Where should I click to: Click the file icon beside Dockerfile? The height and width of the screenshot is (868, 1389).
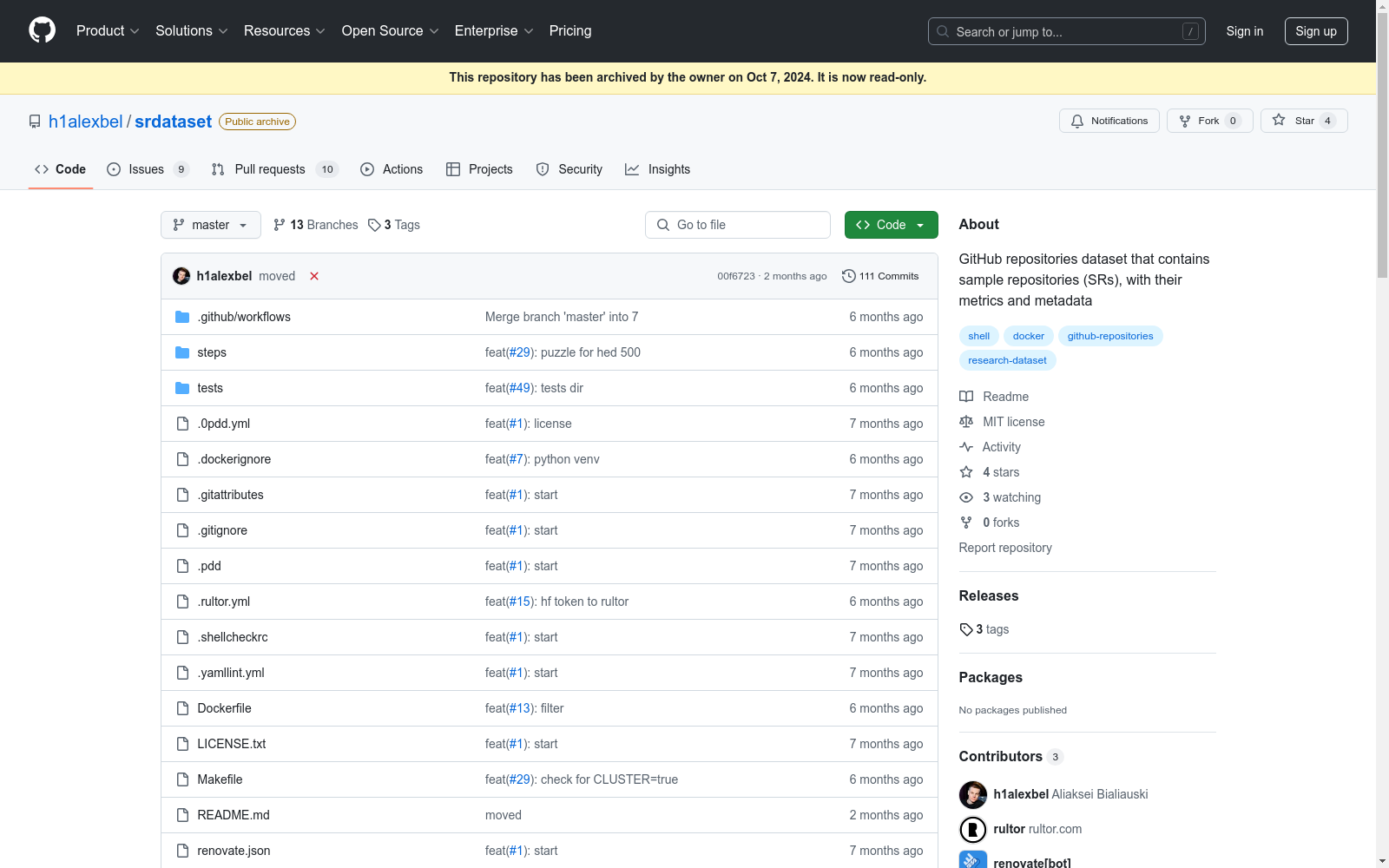tap(182, 708)
